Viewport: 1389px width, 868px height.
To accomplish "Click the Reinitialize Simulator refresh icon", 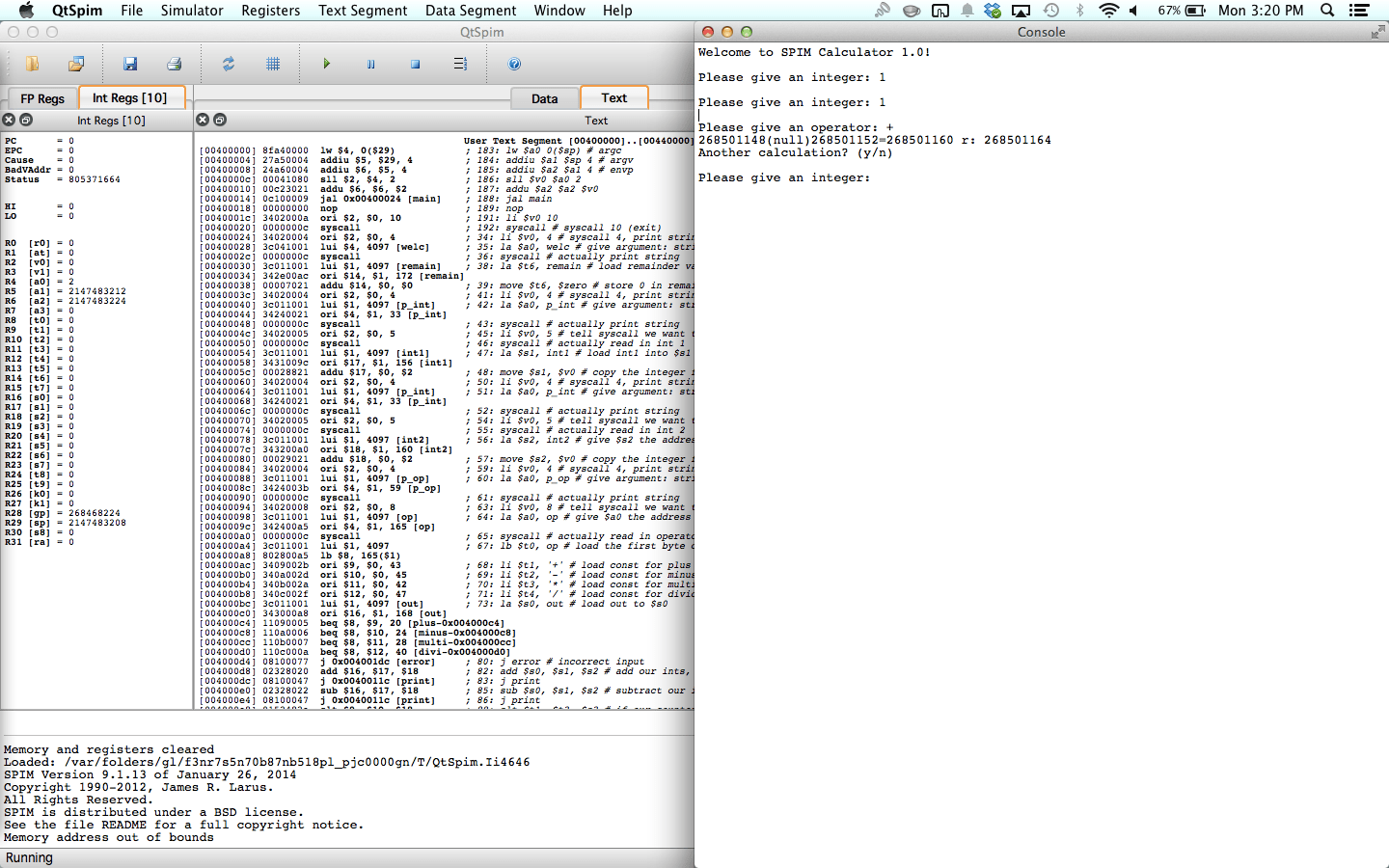I will [x=229, y=64].
